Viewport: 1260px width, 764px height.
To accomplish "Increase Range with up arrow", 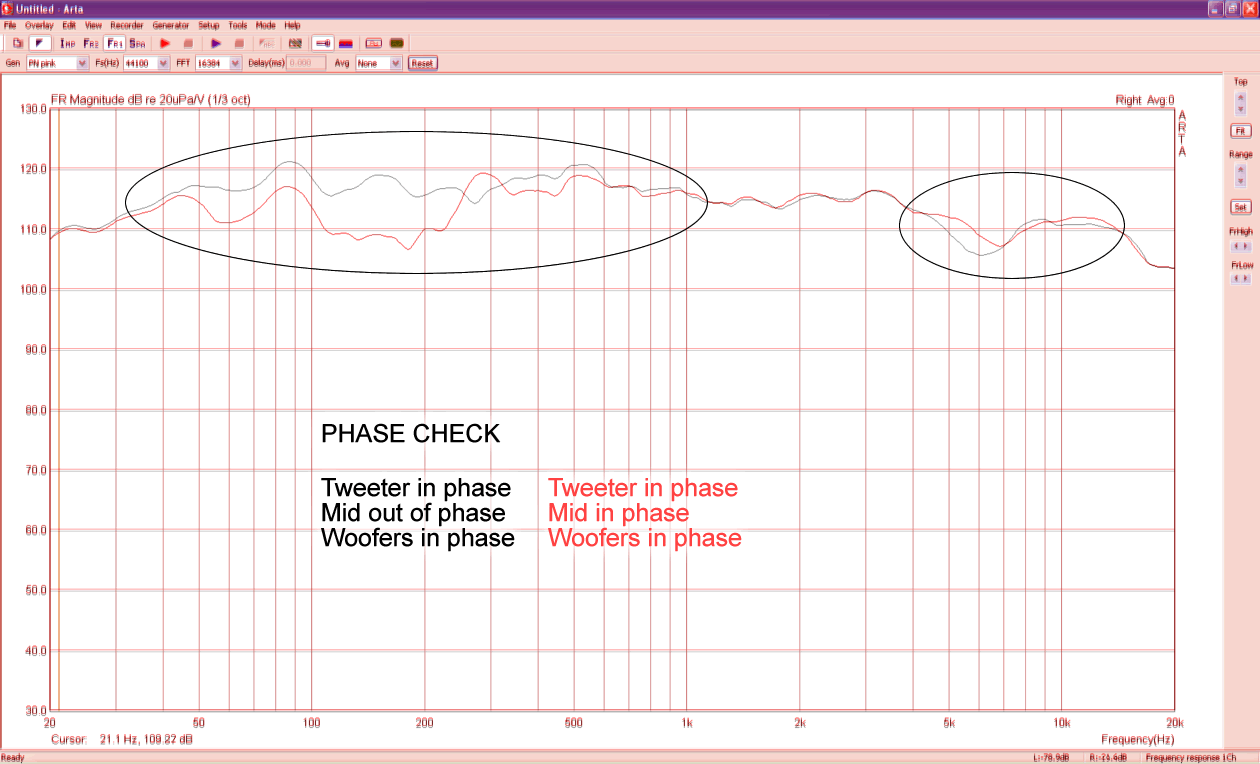I will (1241, 171).
